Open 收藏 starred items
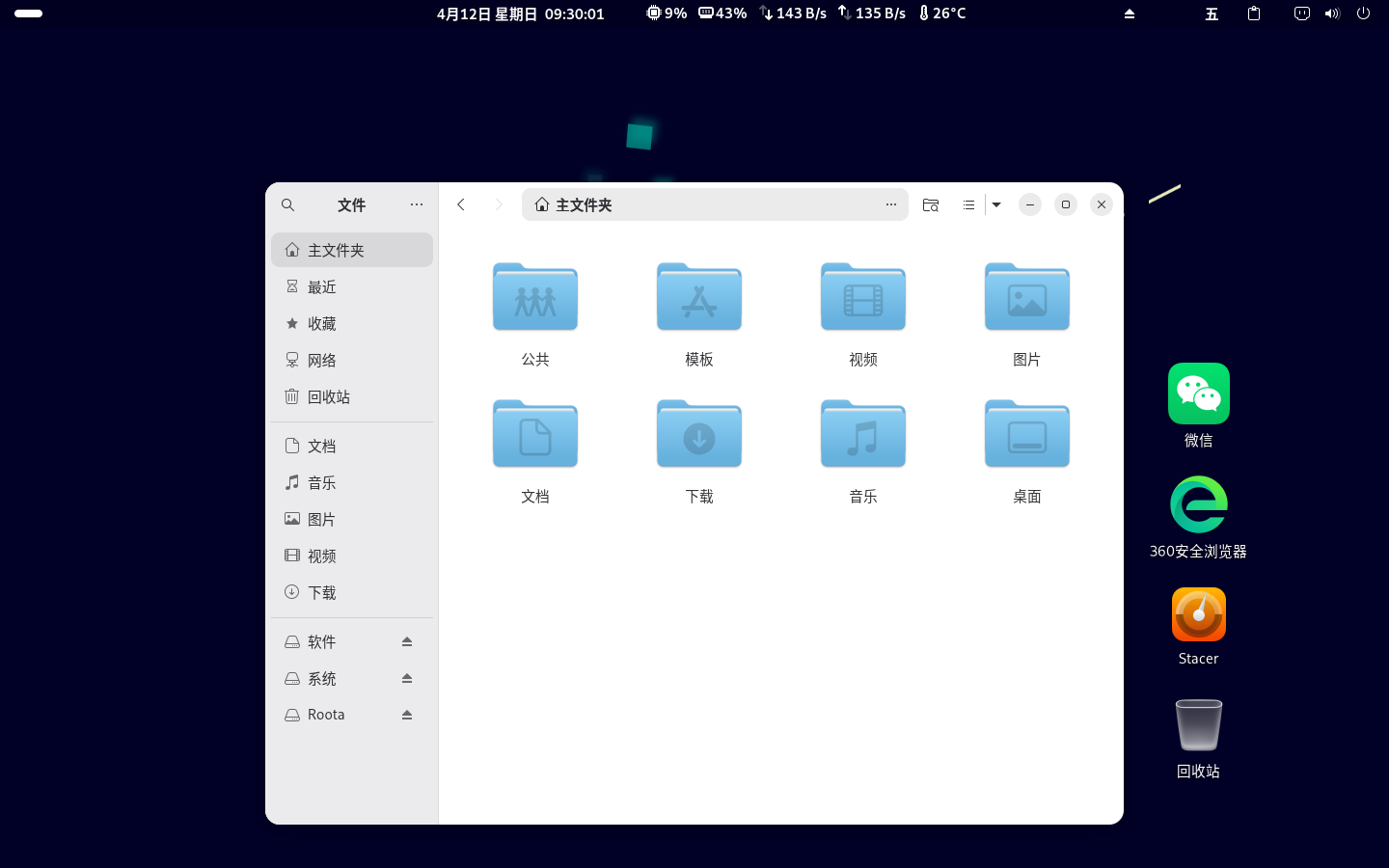 pyautogui.click(x=352, y=323)
